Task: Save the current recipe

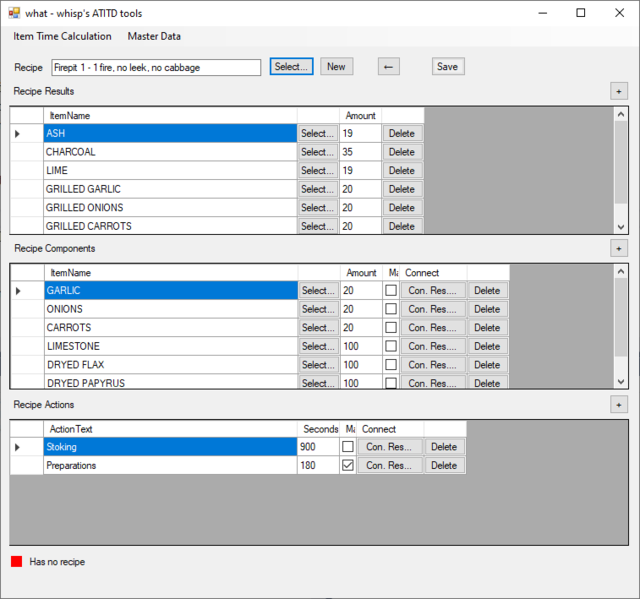Action: click(x=448, y=67)
